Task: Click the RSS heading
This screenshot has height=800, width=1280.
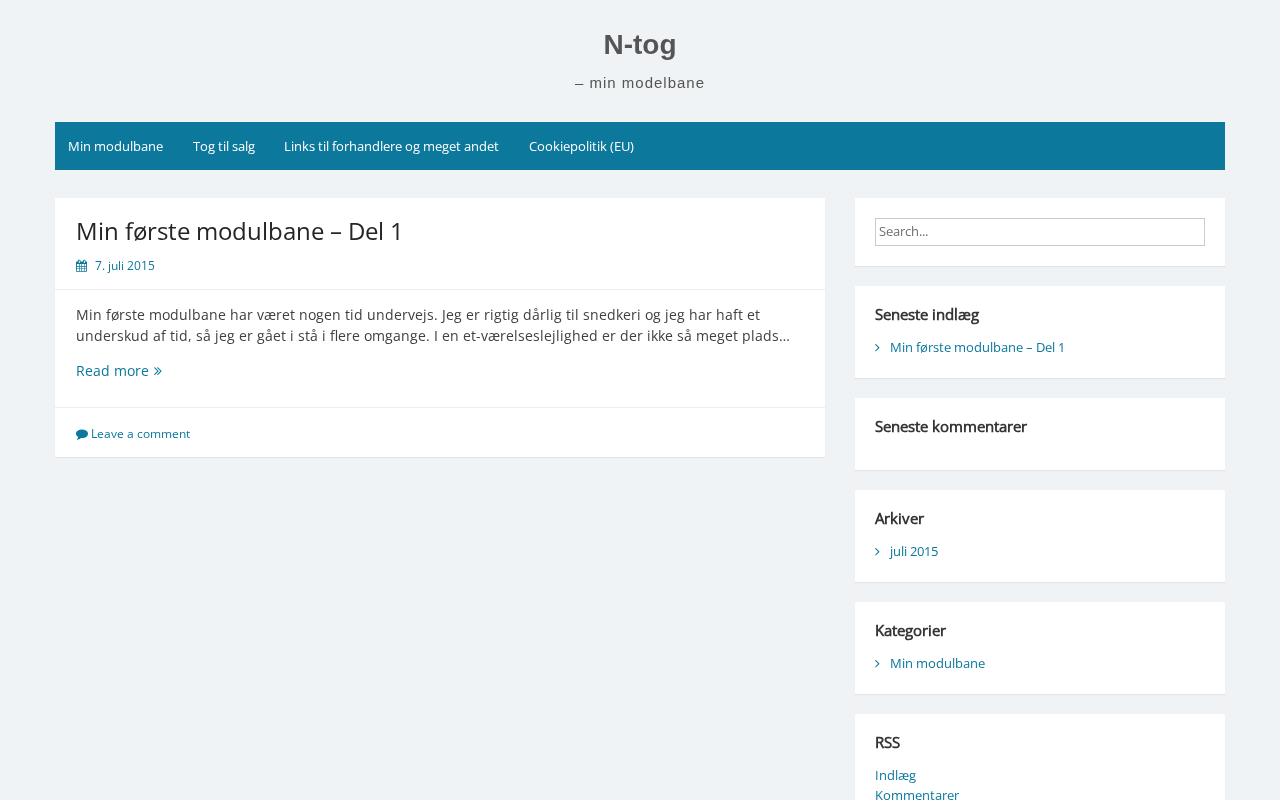Action: coord(887,743)
